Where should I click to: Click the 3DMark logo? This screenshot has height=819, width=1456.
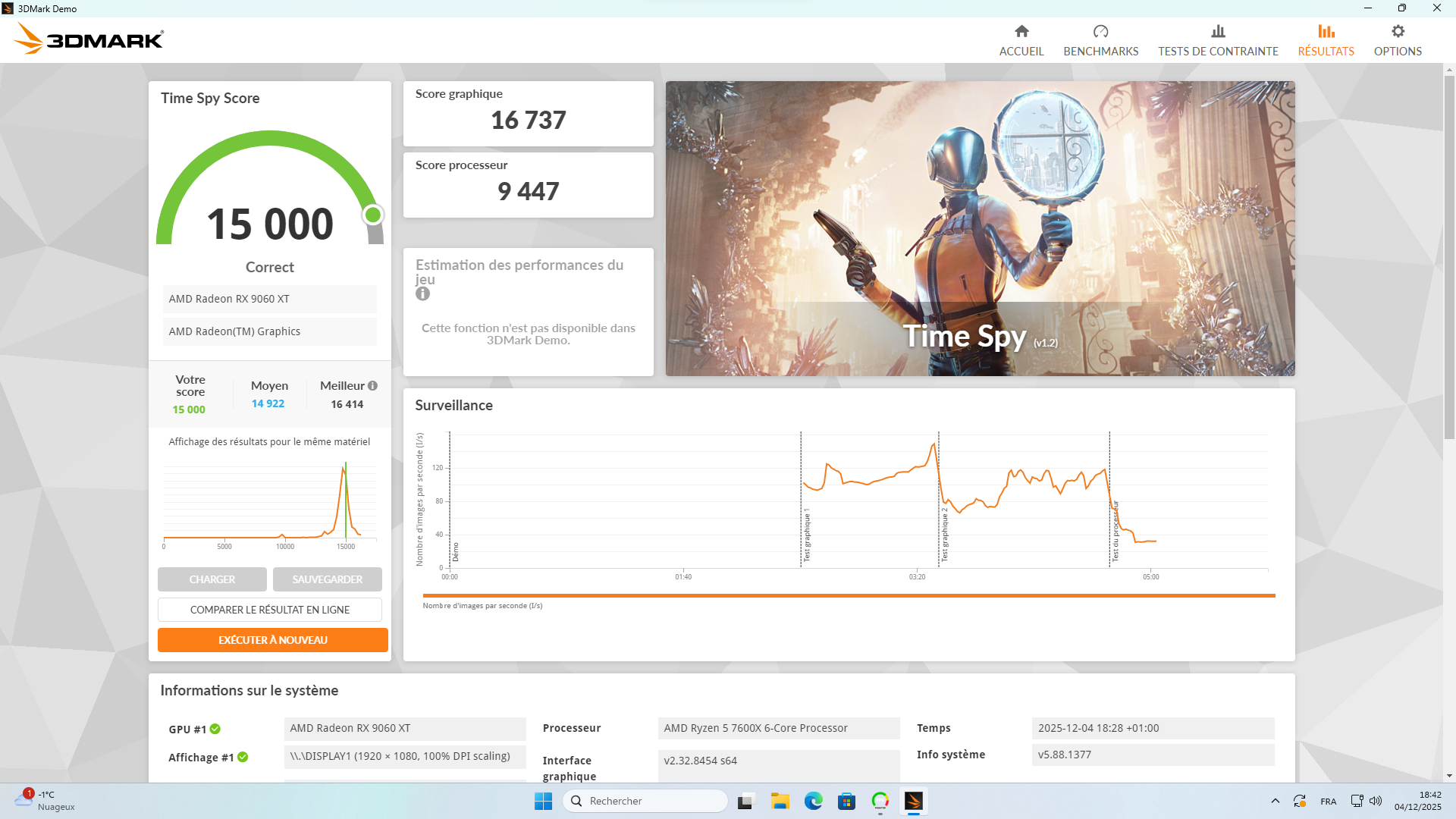89,39
